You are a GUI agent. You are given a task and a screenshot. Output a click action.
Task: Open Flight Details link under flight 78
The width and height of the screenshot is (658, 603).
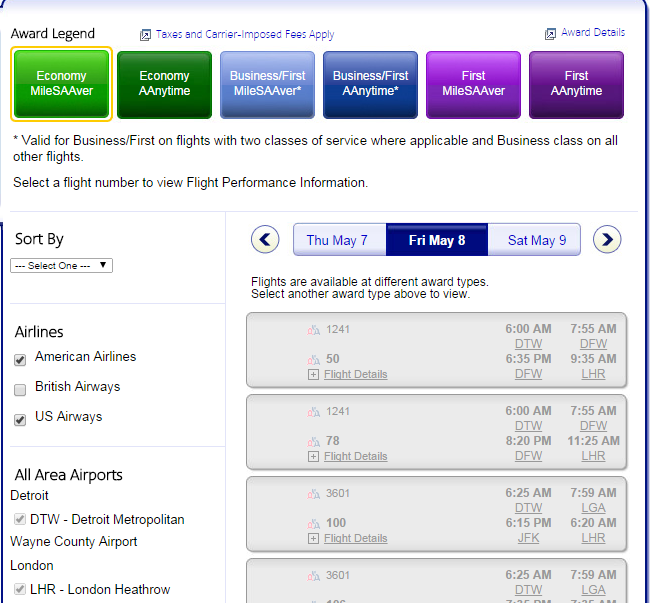click(355, 456)
